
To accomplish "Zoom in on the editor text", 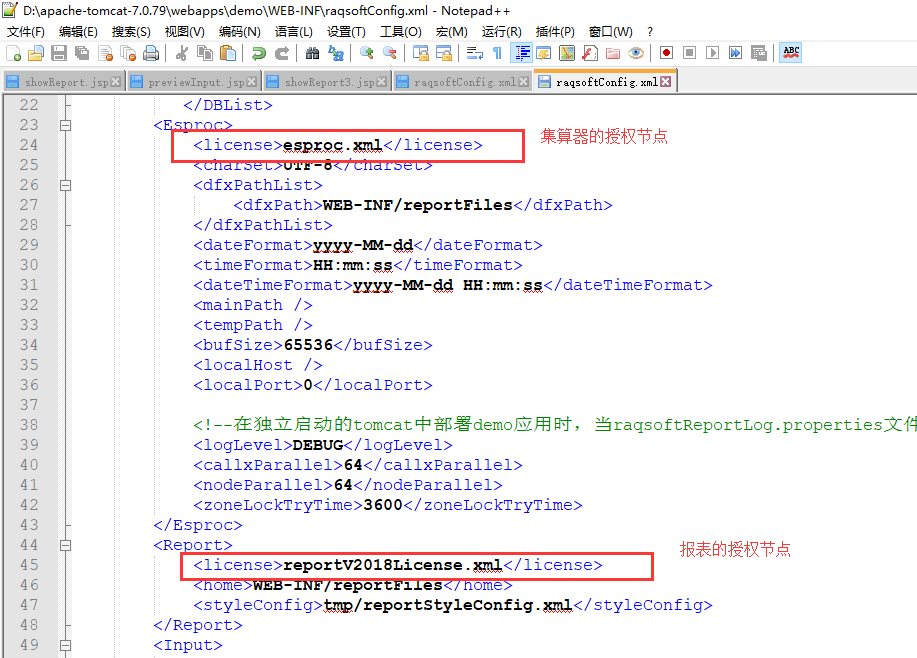I will 367,53.
